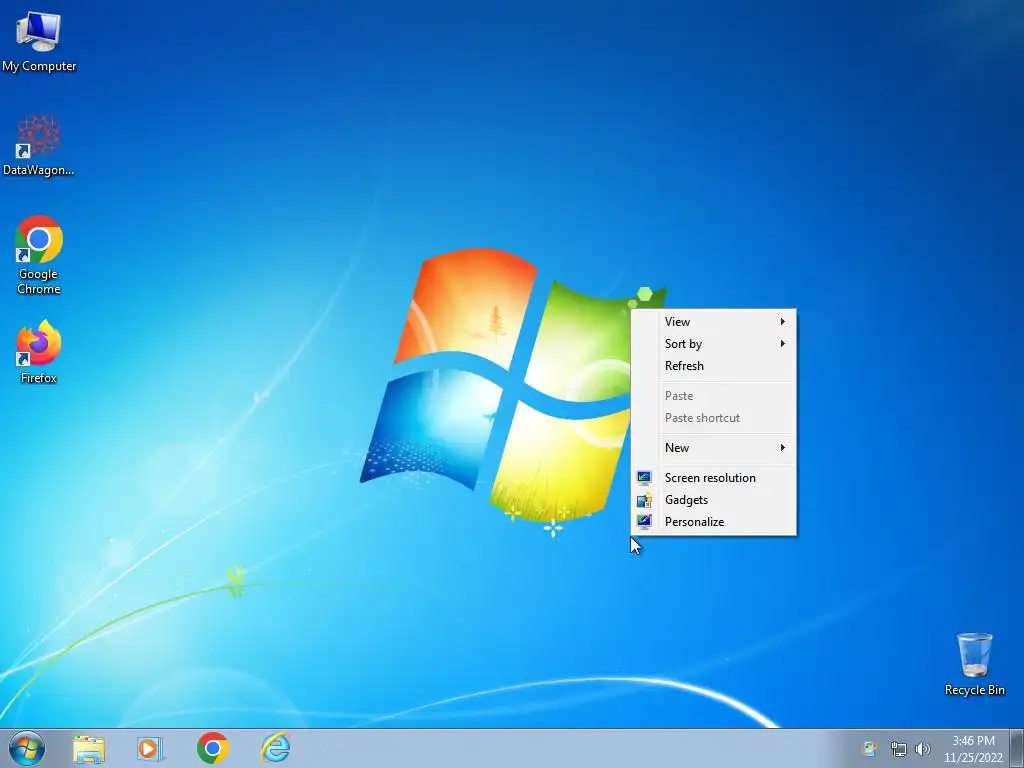Open the volume speaker tray icon
The height and width of the screenshot is (768, 1024).
pyautogui.click(x=923, y=749)
